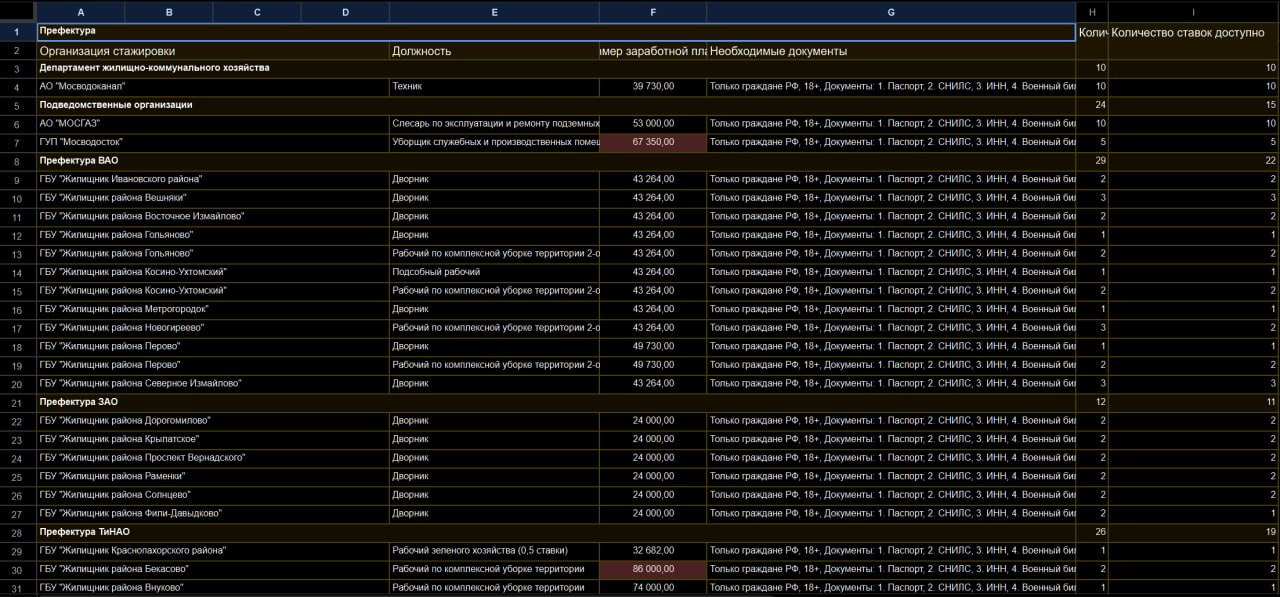Click the "Префектура" cell in row 1
Viewport: 1280px width, 597px height.
pyautogui.click(x=556, y=32)
